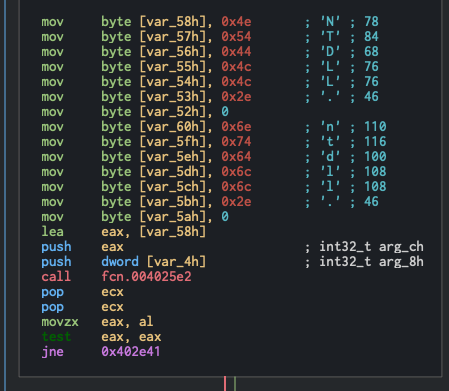
Task: Click the test mnemonic
Action: [56, 337]
